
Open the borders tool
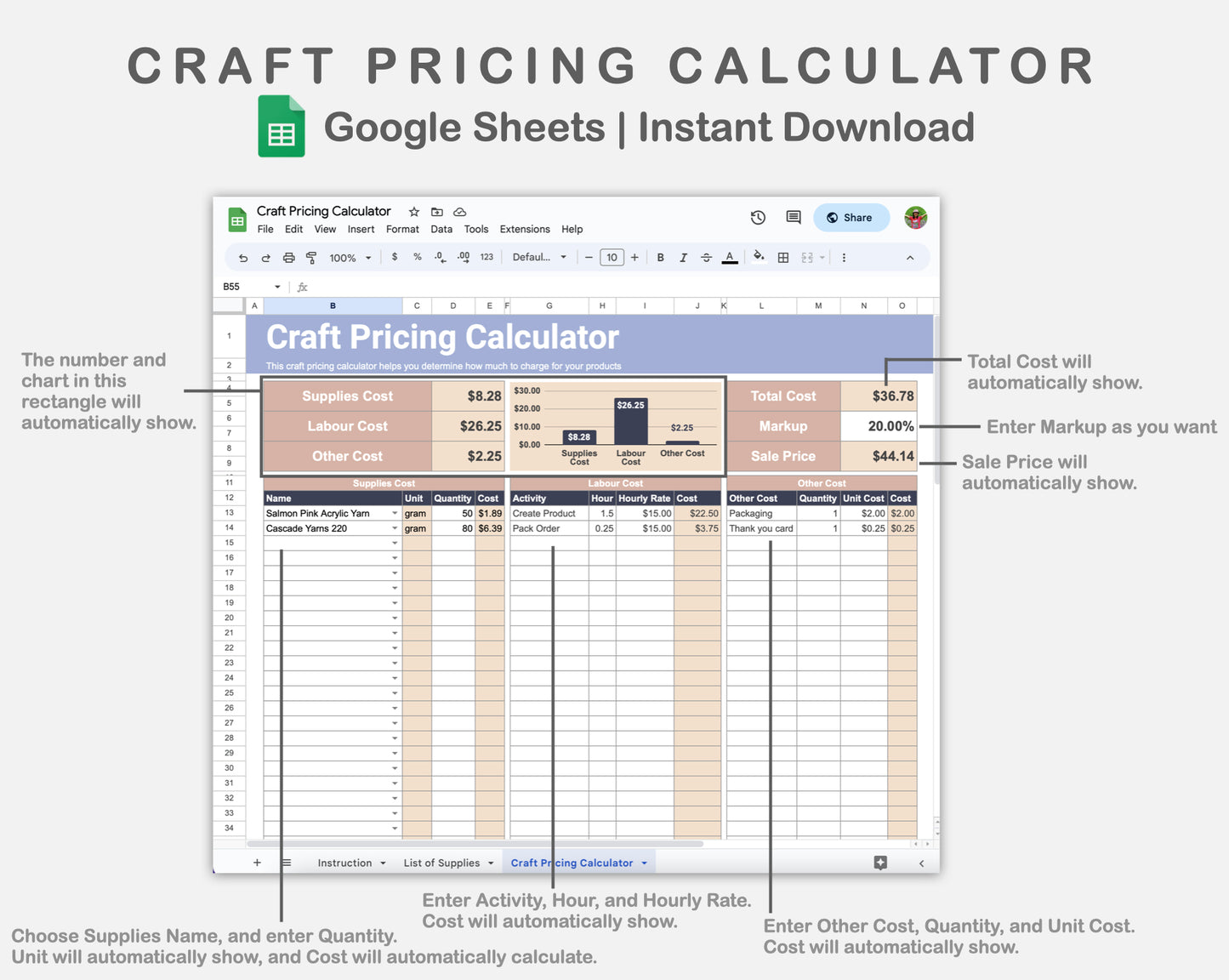pos(782,257)
